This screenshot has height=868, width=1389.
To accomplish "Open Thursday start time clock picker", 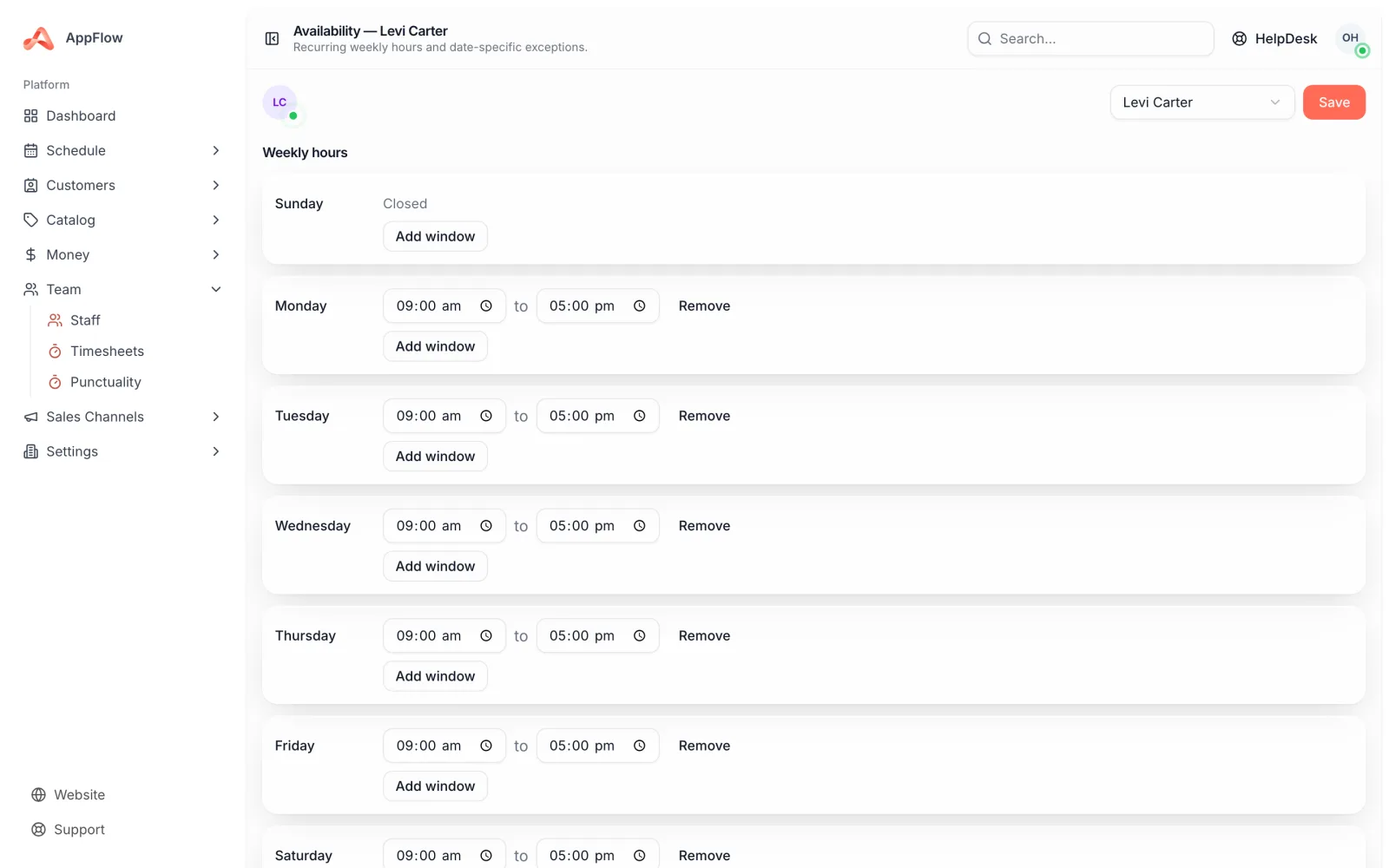I will [x=486, y=635].
